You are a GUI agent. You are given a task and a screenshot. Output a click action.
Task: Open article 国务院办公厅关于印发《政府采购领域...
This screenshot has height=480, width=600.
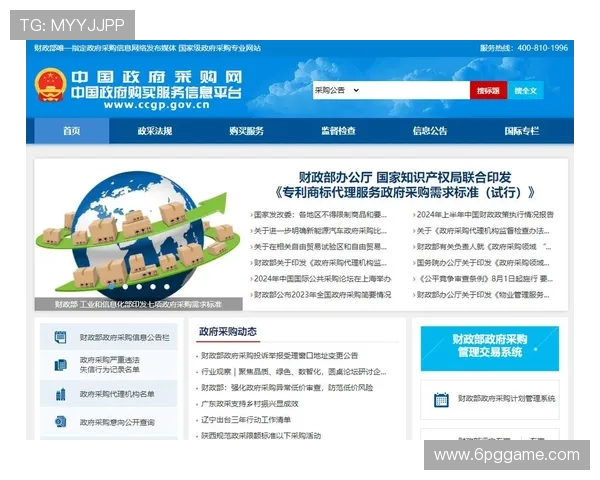click(x=483, y=263)
